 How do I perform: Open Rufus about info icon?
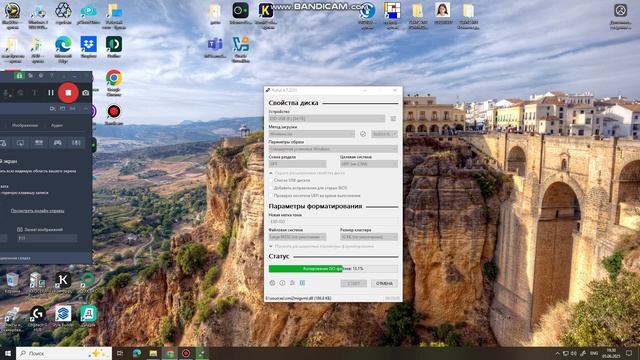point(282,283)
